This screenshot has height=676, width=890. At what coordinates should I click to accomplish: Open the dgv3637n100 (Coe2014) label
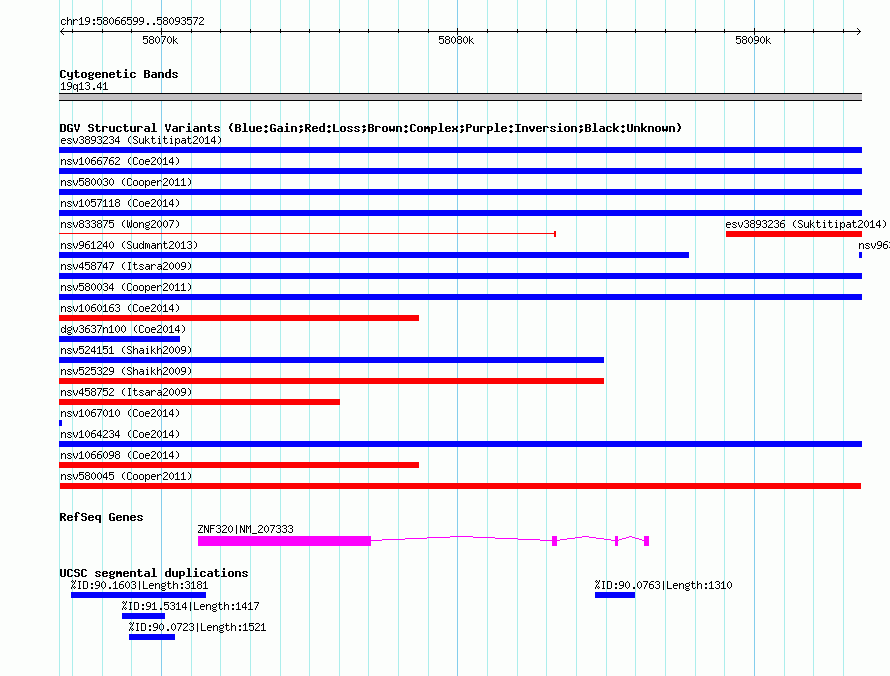(123, 329)
